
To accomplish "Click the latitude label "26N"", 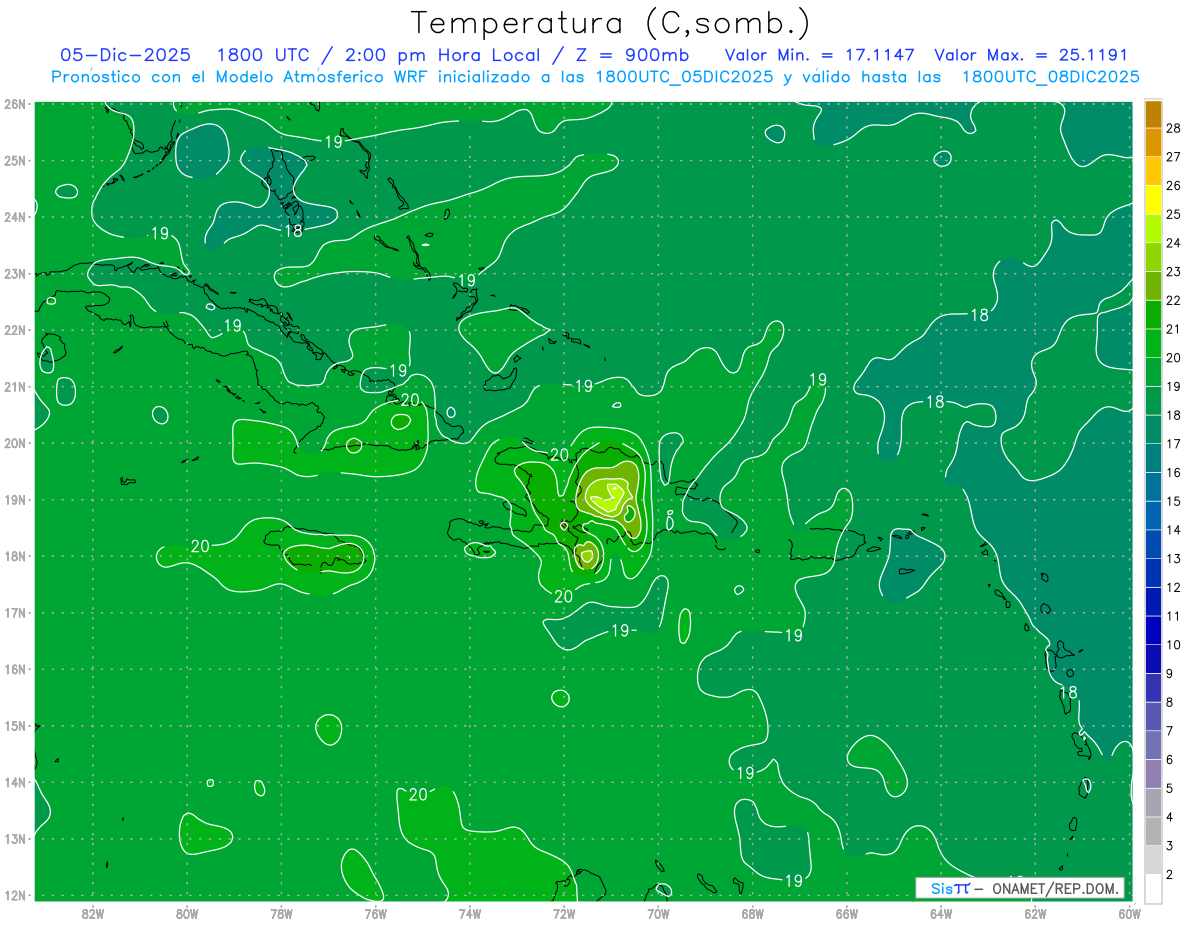I will pos(15,104).
